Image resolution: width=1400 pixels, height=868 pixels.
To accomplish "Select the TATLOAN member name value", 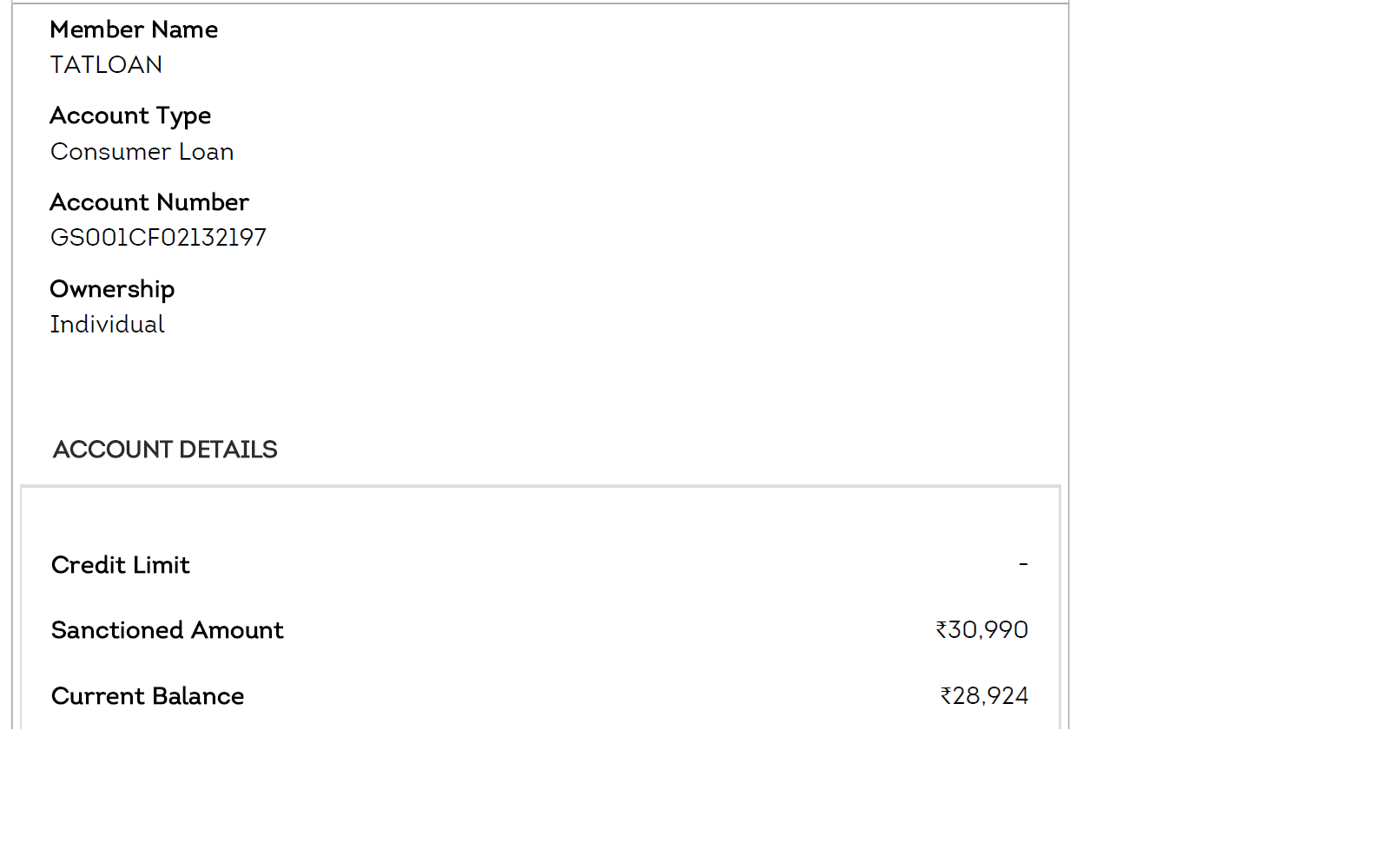I will click(106, 65).
